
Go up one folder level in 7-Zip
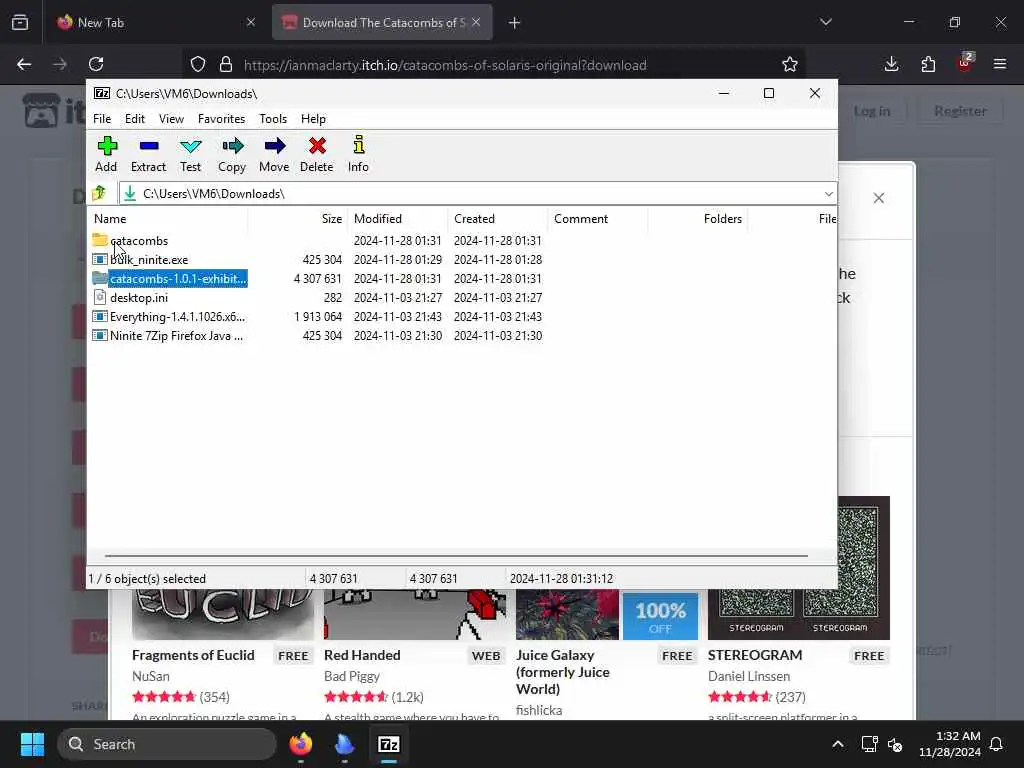pyautogui.click(x=99, y=193)
